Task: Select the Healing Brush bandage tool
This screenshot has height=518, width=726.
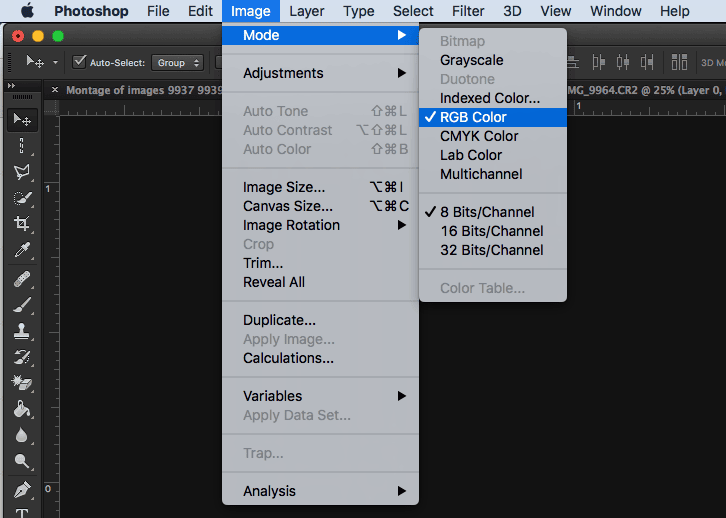Action: pyautogui.click(x=22, y=279)
